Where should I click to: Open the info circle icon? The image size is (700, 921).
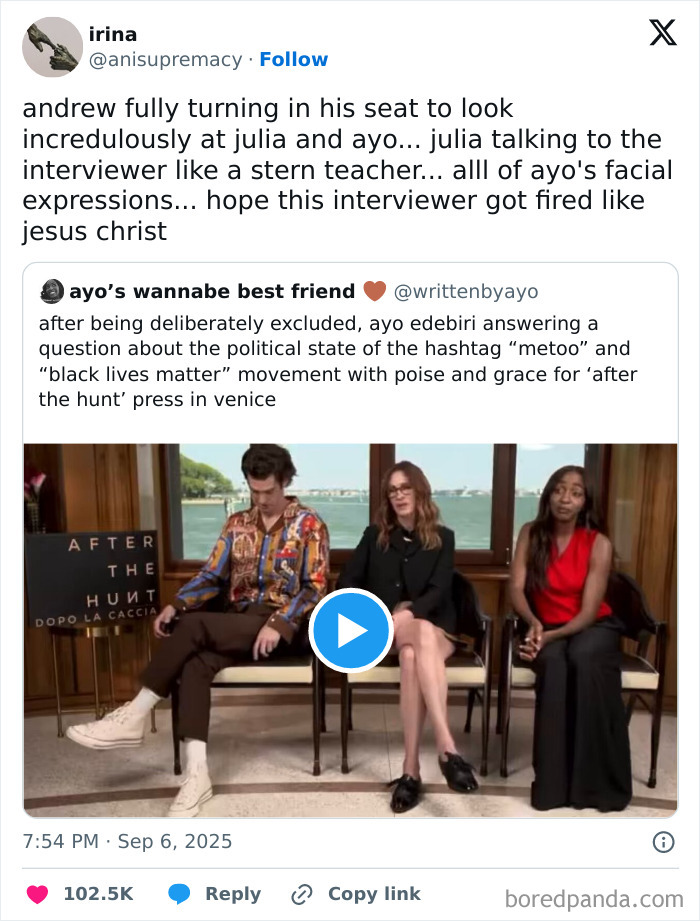click(x=663, y=842)
